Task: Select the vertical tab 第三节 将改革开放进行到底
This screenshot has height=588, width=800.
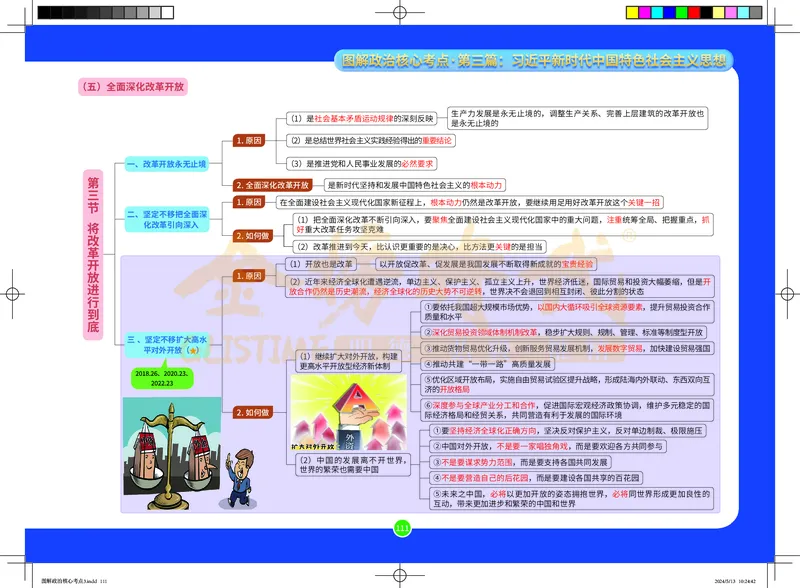Action: click(x=91, y=250)
